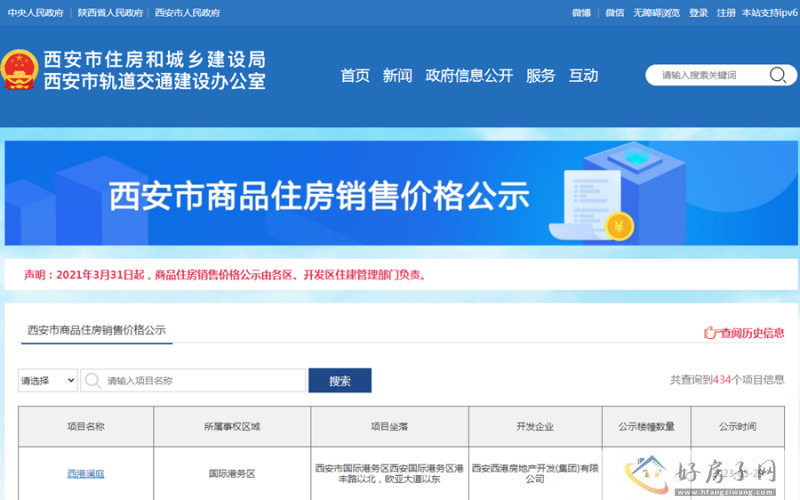This screenshot has width=800, height=500.
Task: Go to the 新闻 section
Action: tap(397, 76)
